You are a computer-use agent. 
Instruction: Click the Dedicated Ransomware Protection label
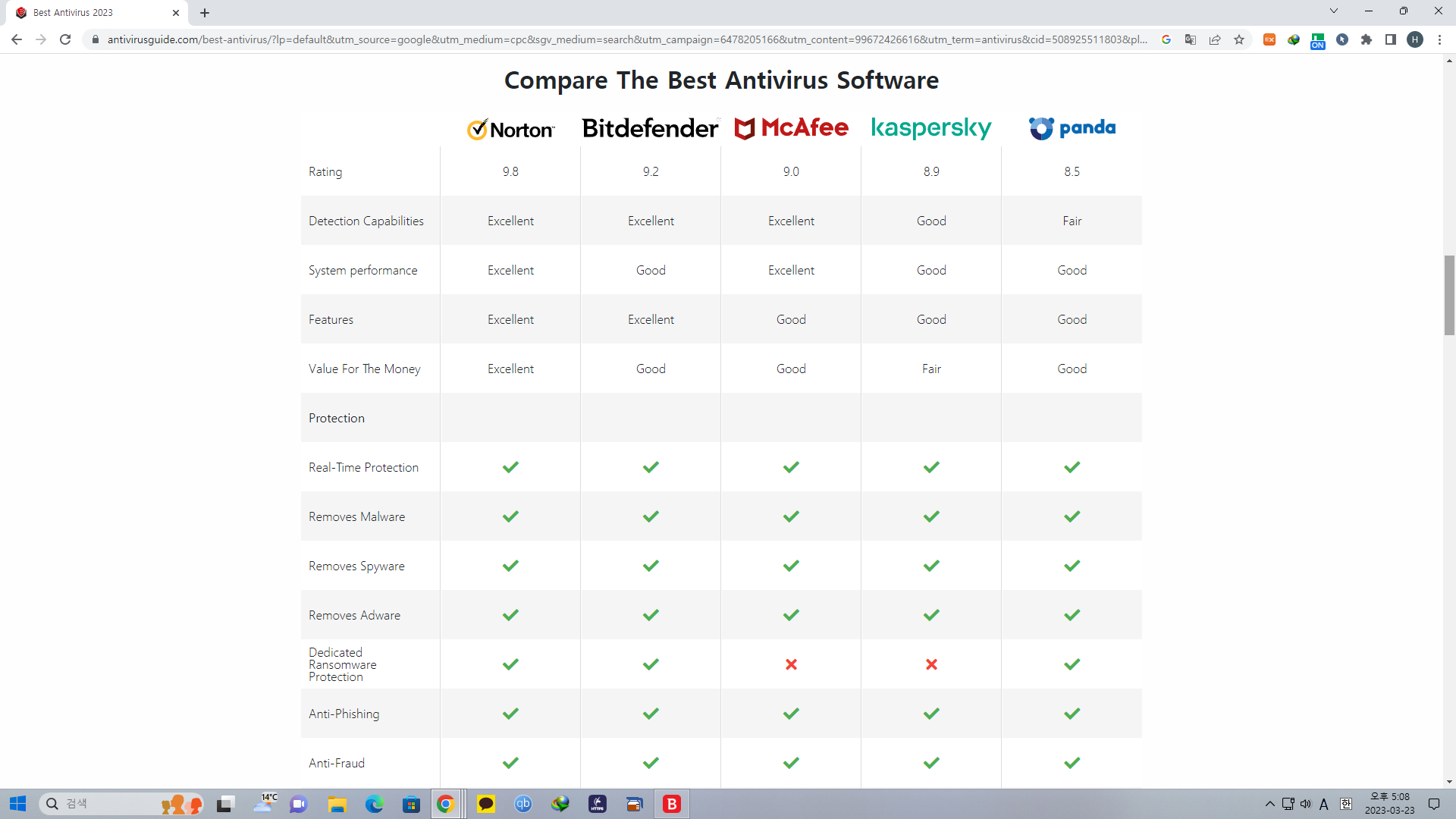click(342, 664)
